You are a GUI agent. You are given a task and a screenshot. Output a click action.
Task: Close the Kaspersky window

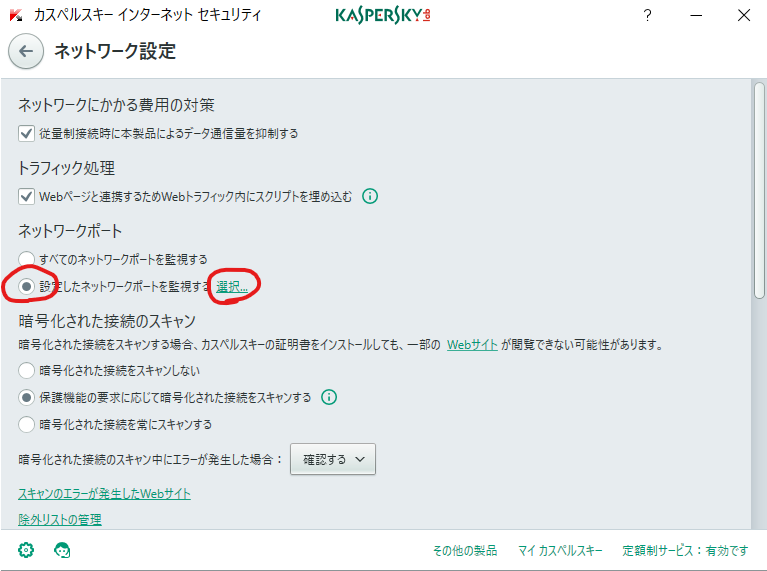(x=744, y=16)
